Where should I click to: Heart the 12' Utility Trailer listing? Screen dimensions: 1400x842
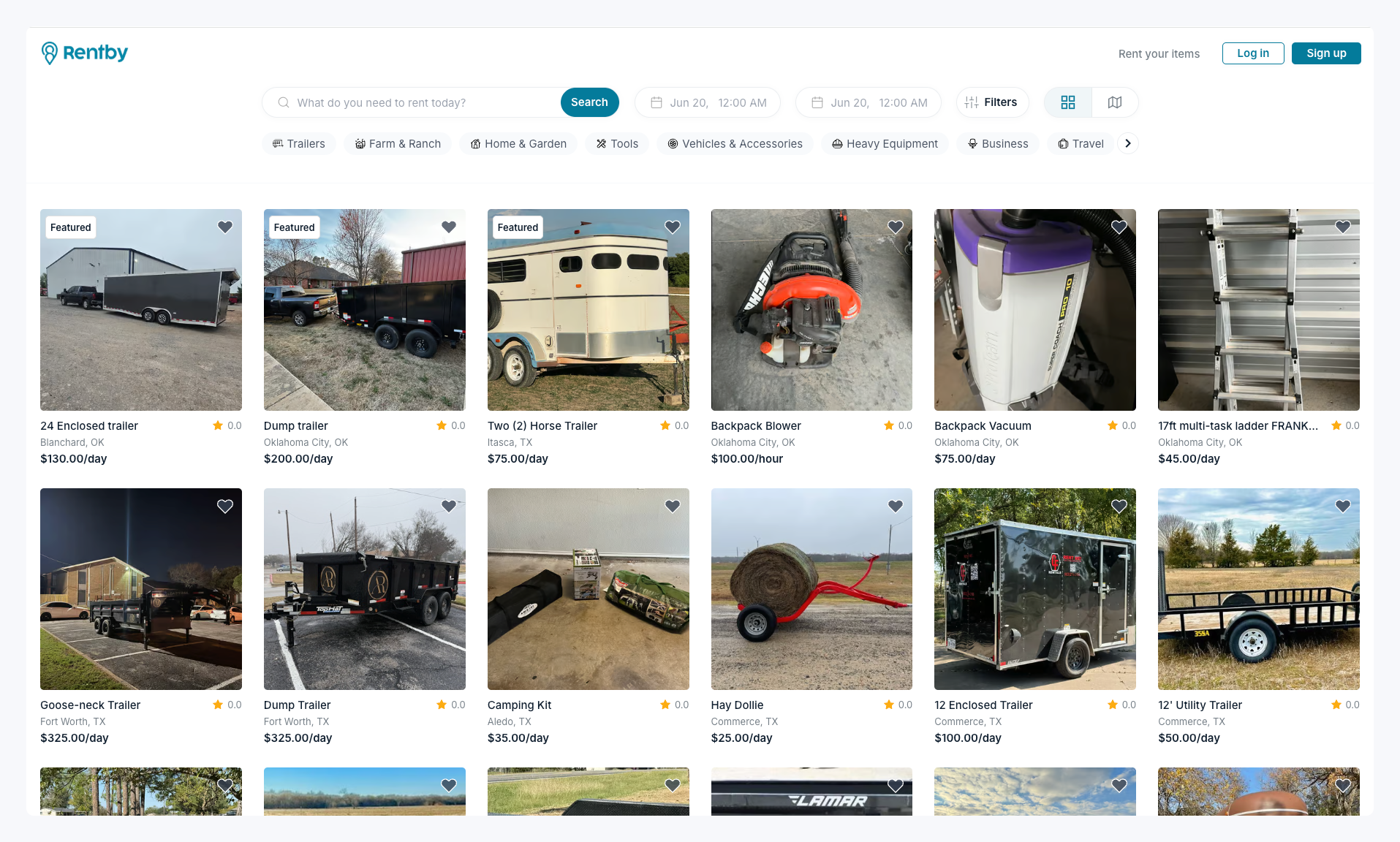point(1343,507)
